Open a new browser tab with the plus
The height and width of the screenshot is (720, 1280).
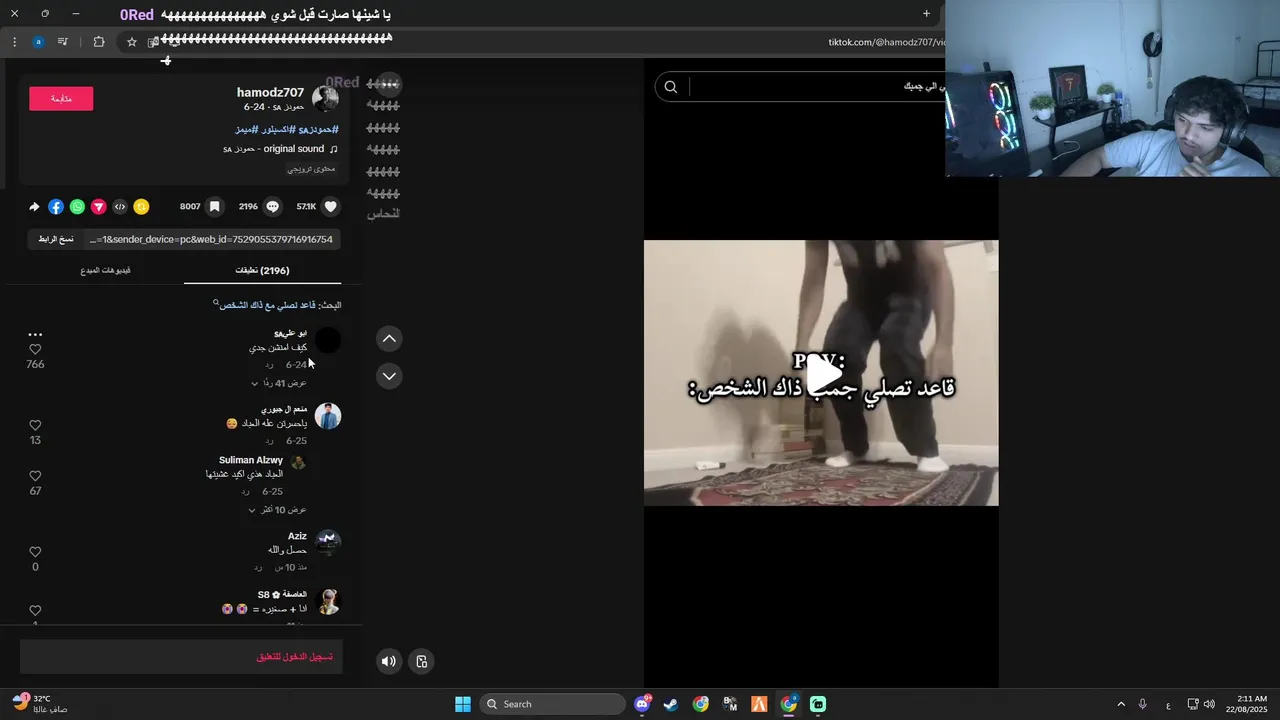pyautogui.click(x=926, y=14)
